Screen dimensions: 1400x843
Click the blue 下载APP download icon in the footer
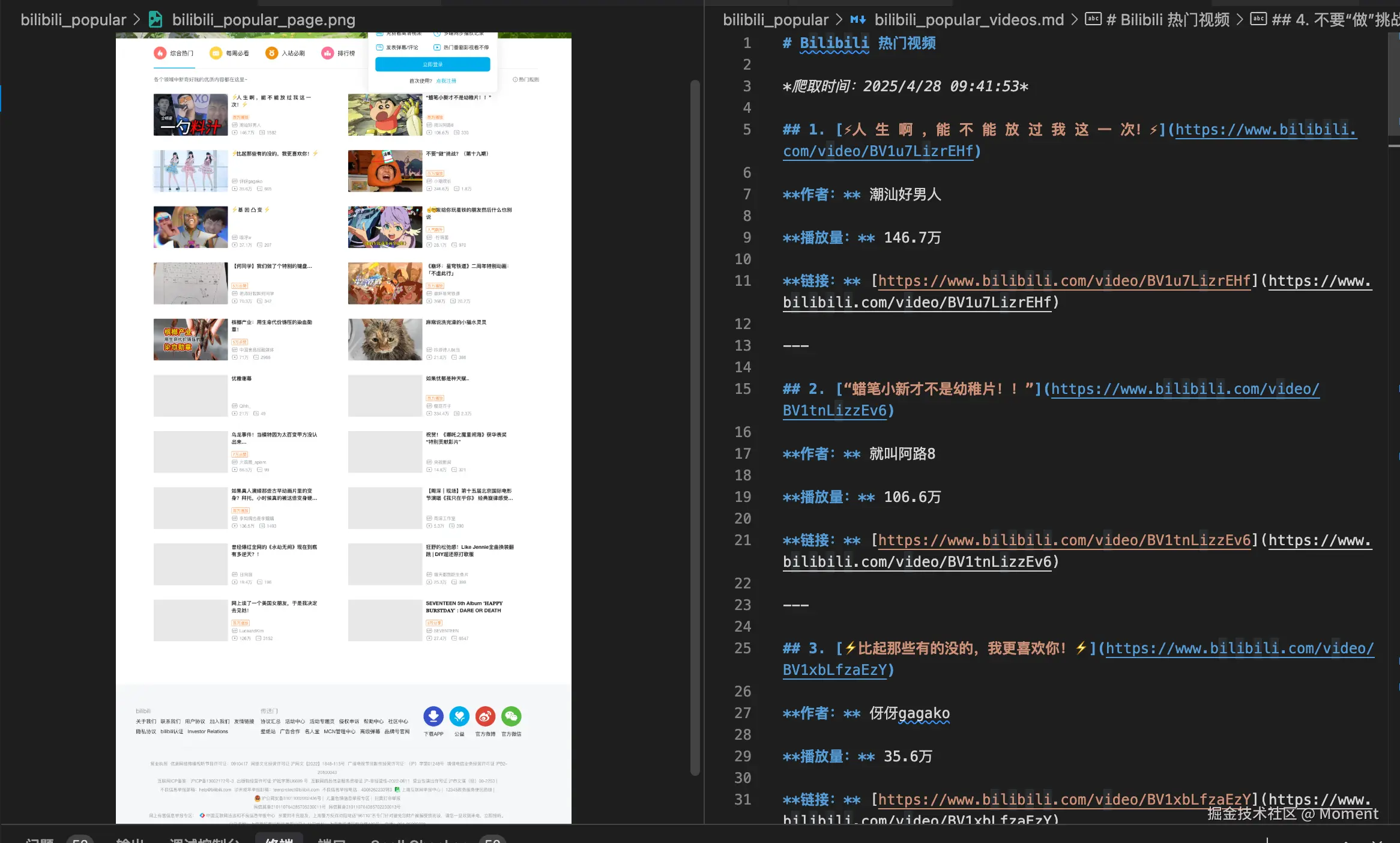tap(433, 716)
